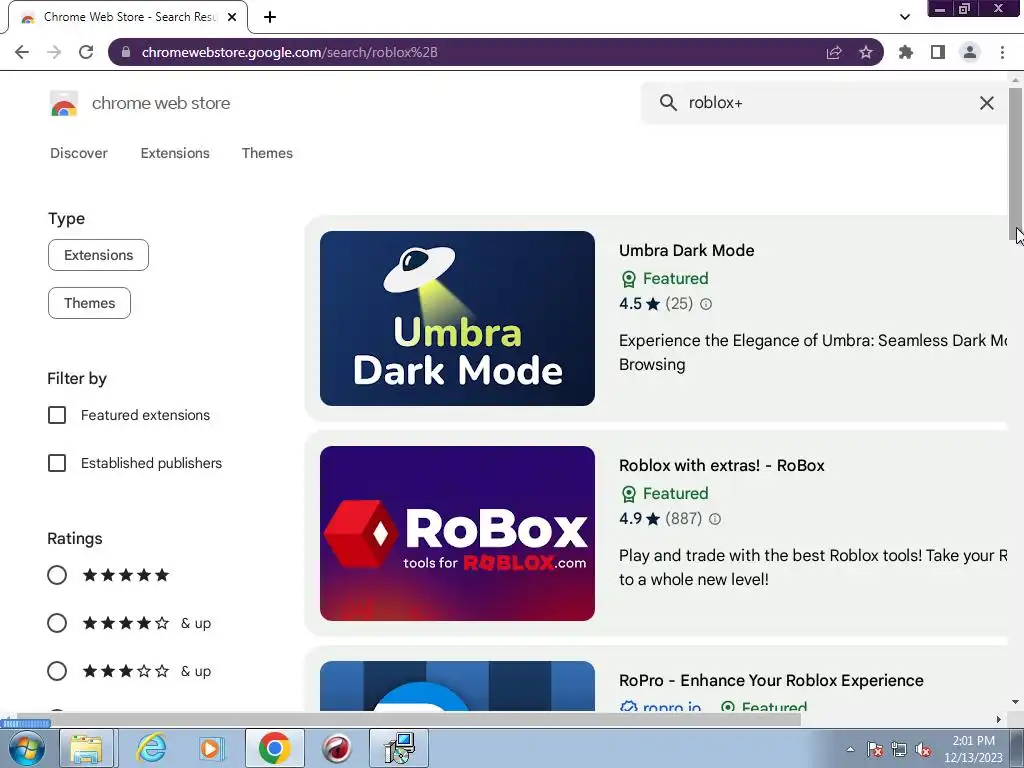The height and width of the screenshot is (768, 1024).
Task: Click the taskbar clock showing 2:01 PM
Action: tap(973, 749)
